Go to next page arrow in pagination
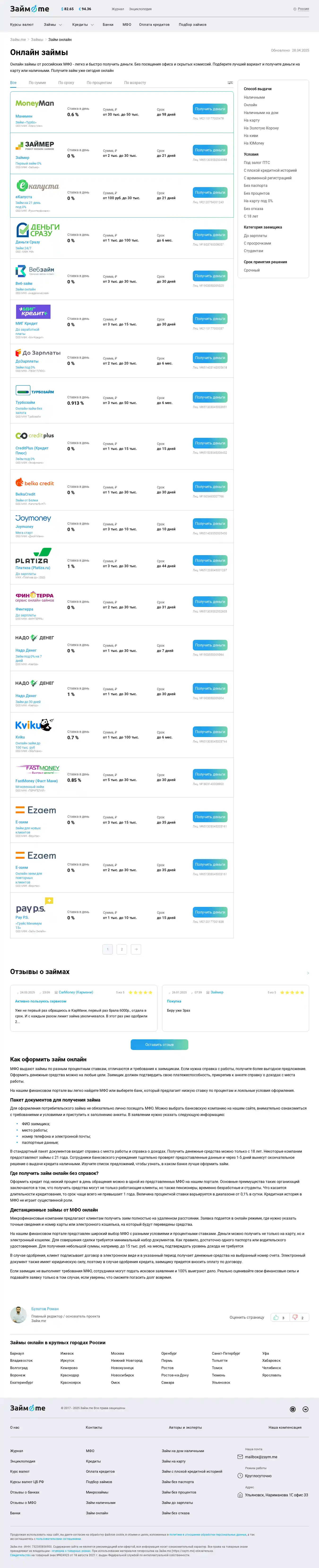Image resolution: width=319 pixels, height=1568 pixels. (x=136, y=949)
